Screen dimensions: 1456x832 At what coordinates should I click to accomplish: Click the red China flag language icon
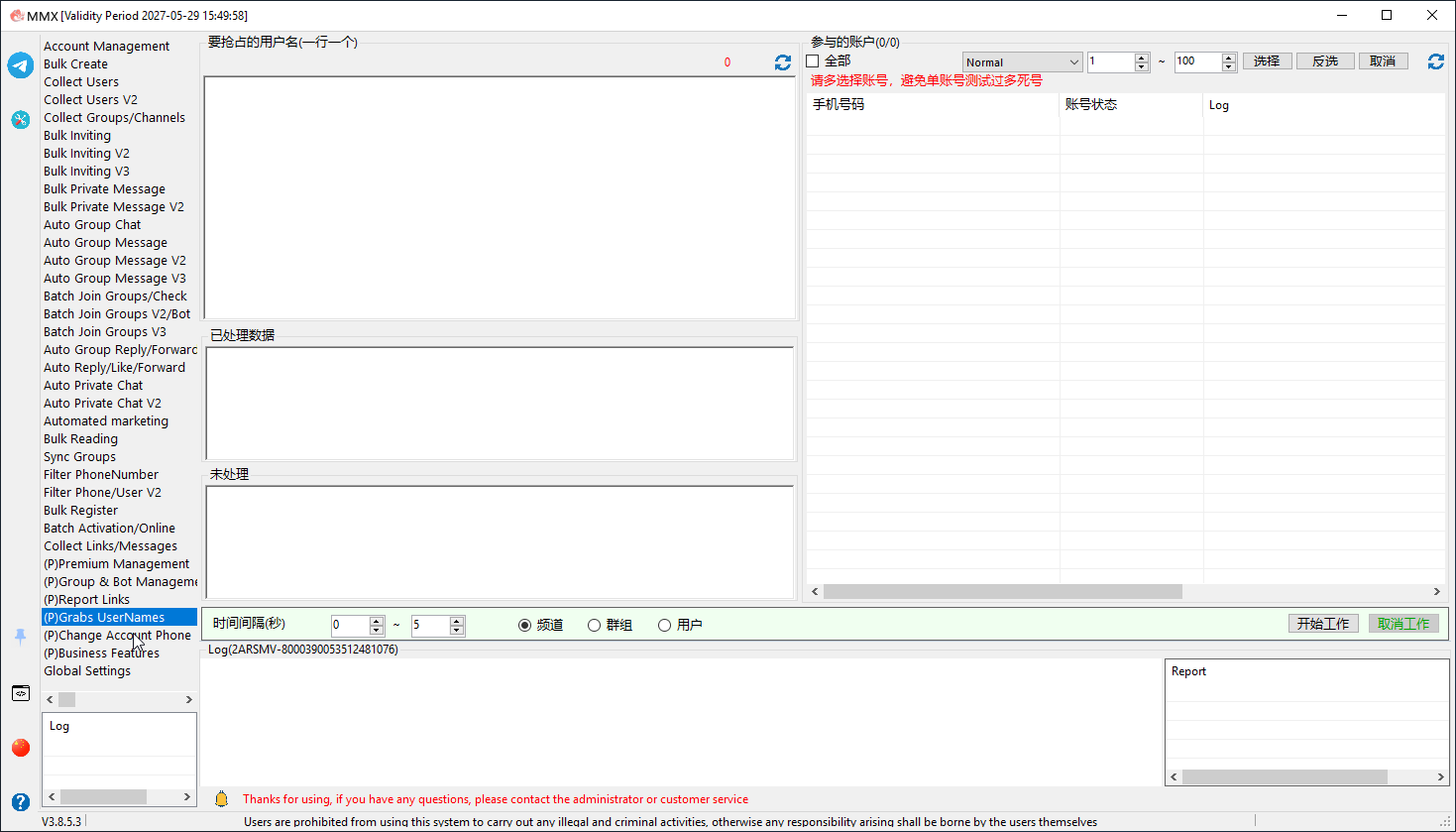click(21, 748)
